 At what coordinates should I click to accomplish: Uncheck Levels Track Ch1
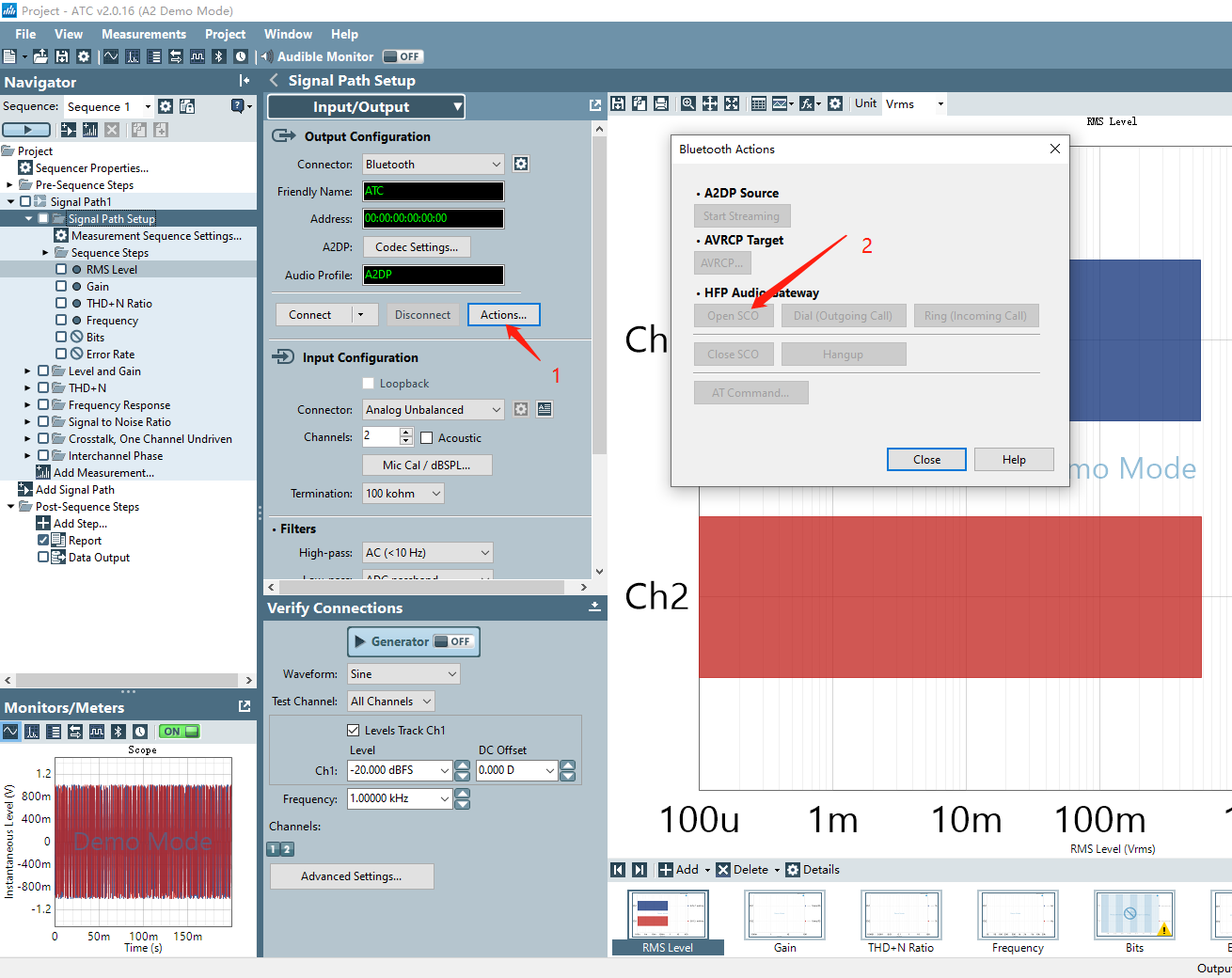tap(354, 730)
